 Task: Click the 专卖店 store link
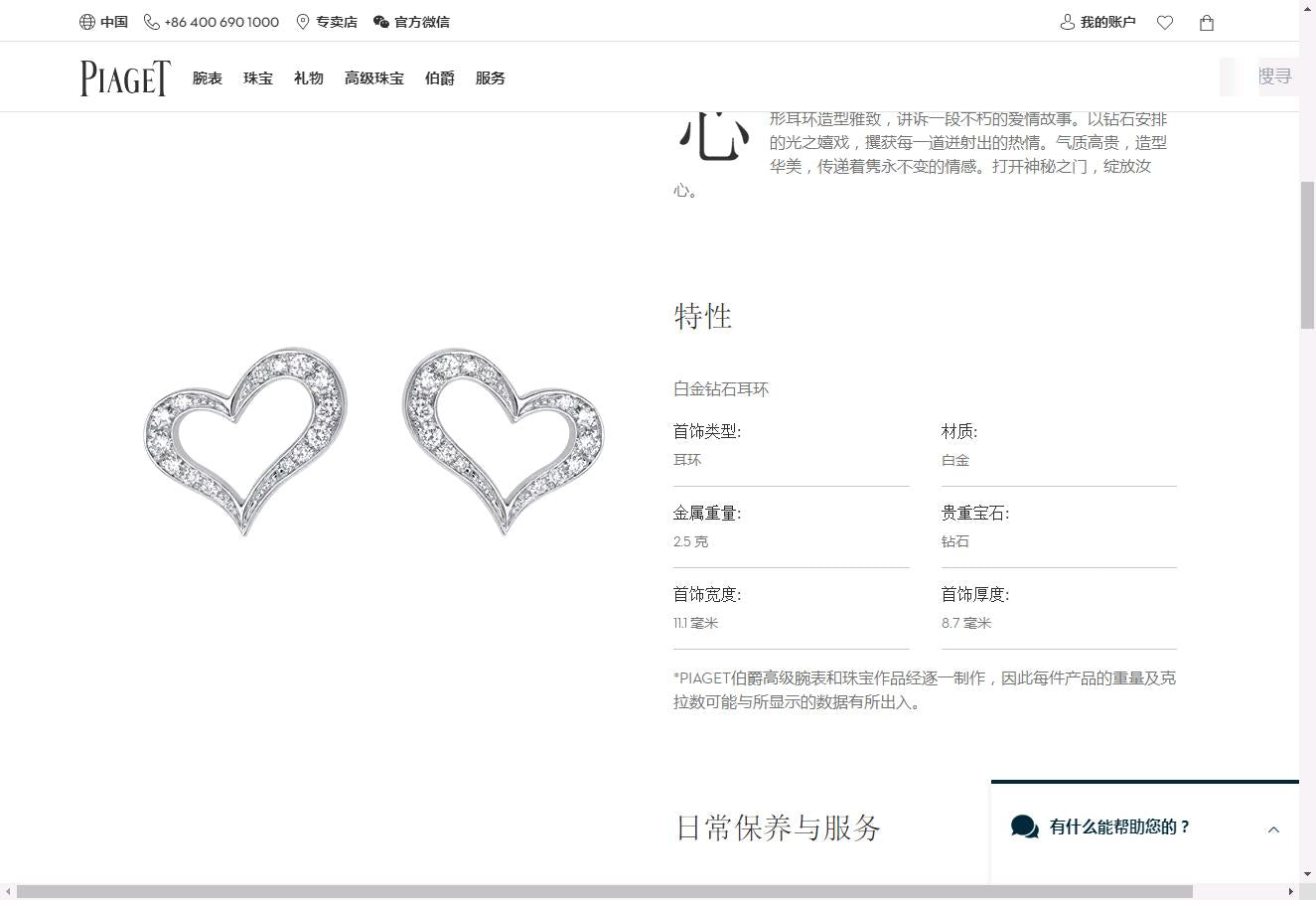pos(337,22)
